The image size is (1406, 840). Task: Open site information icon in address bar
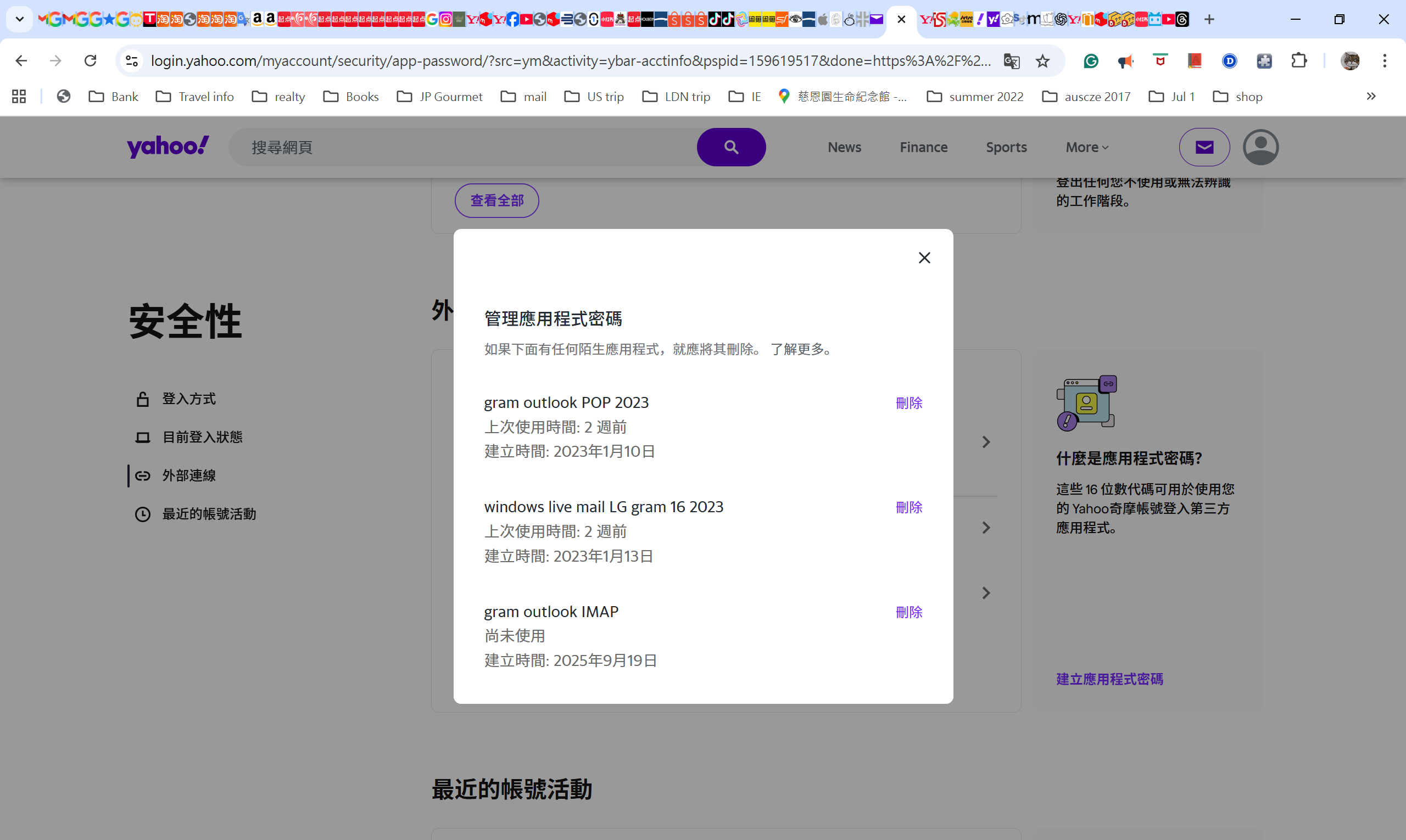[x=131, y=61]
